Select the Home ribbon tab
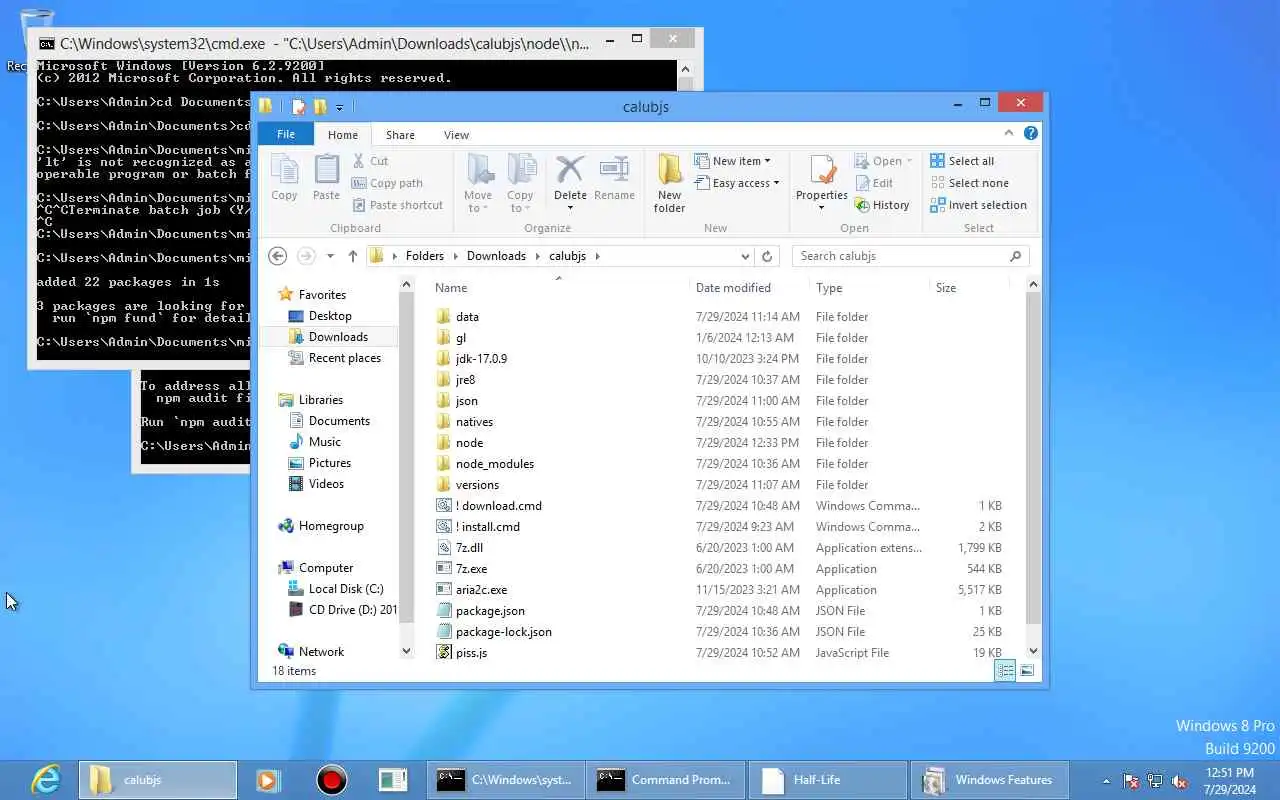This screenshot has height=800, width=1280. click(343, 135)
